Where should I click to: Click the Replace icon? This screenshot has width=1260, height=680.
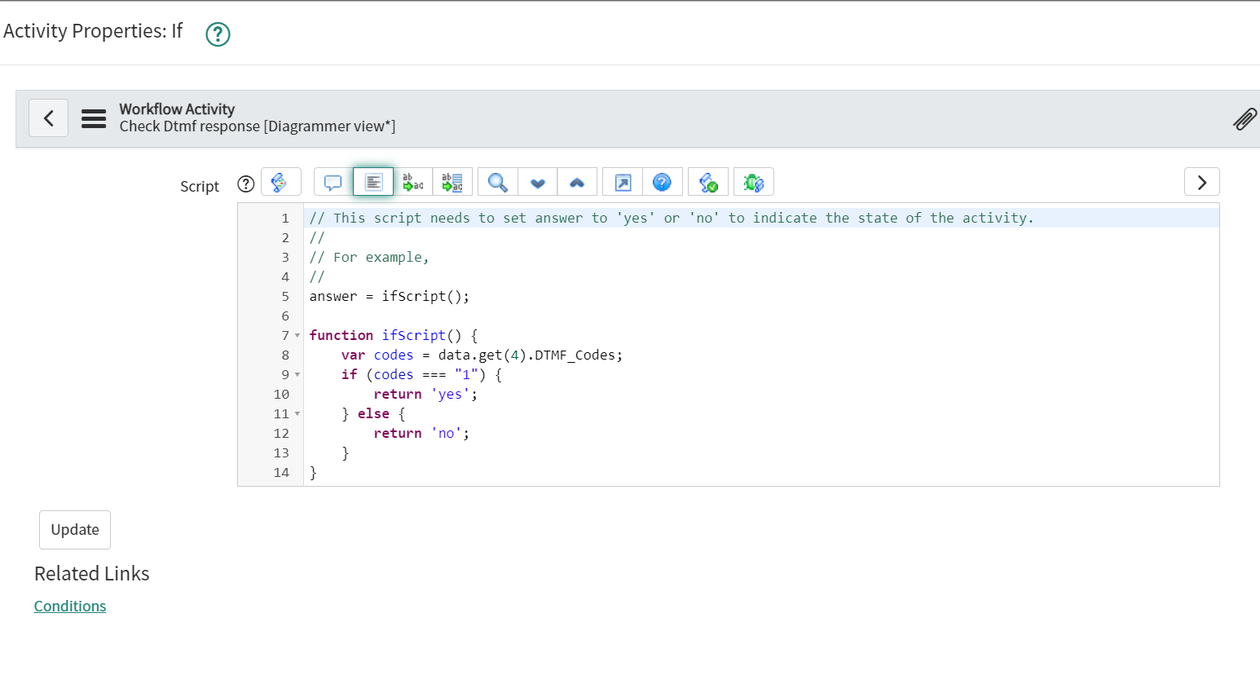click(412, 182)
